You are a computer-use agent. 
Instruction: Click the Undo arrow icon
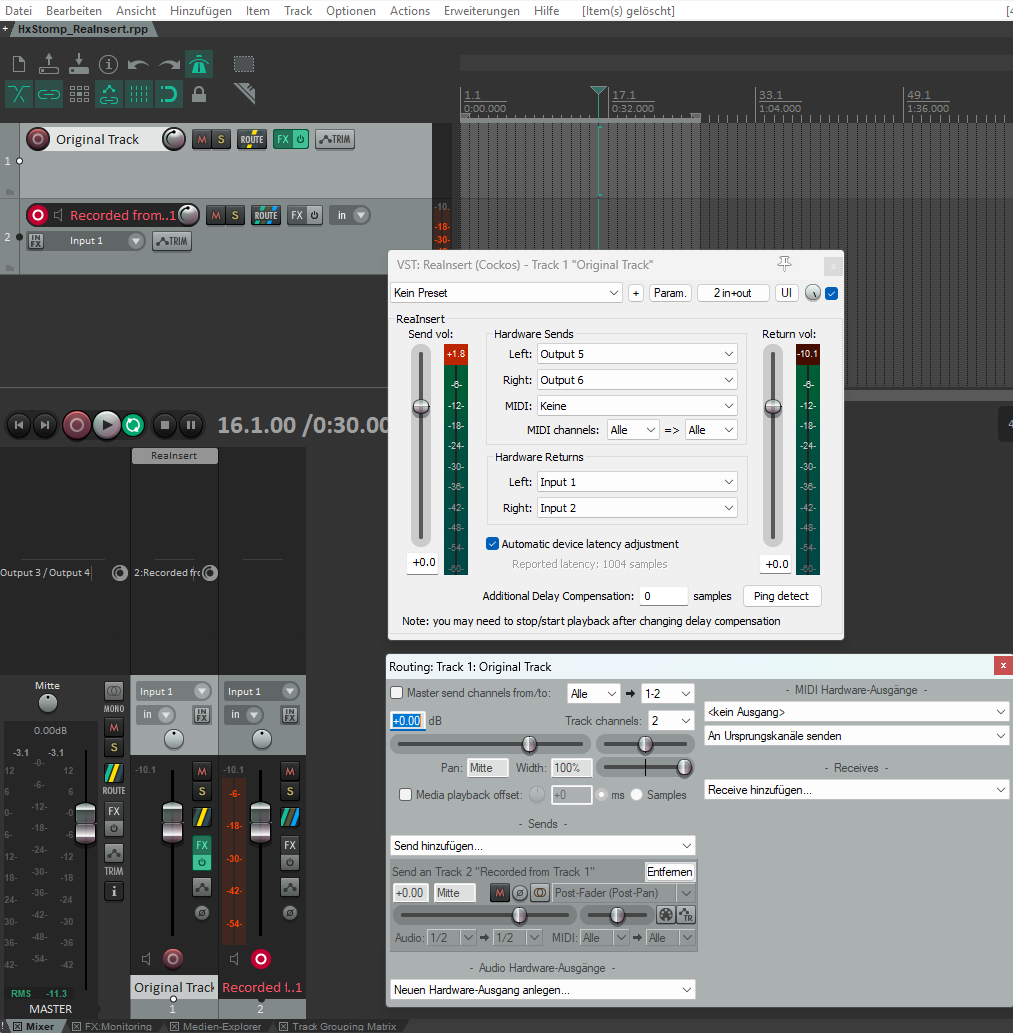pyautogui.click(x=138, y=65)
